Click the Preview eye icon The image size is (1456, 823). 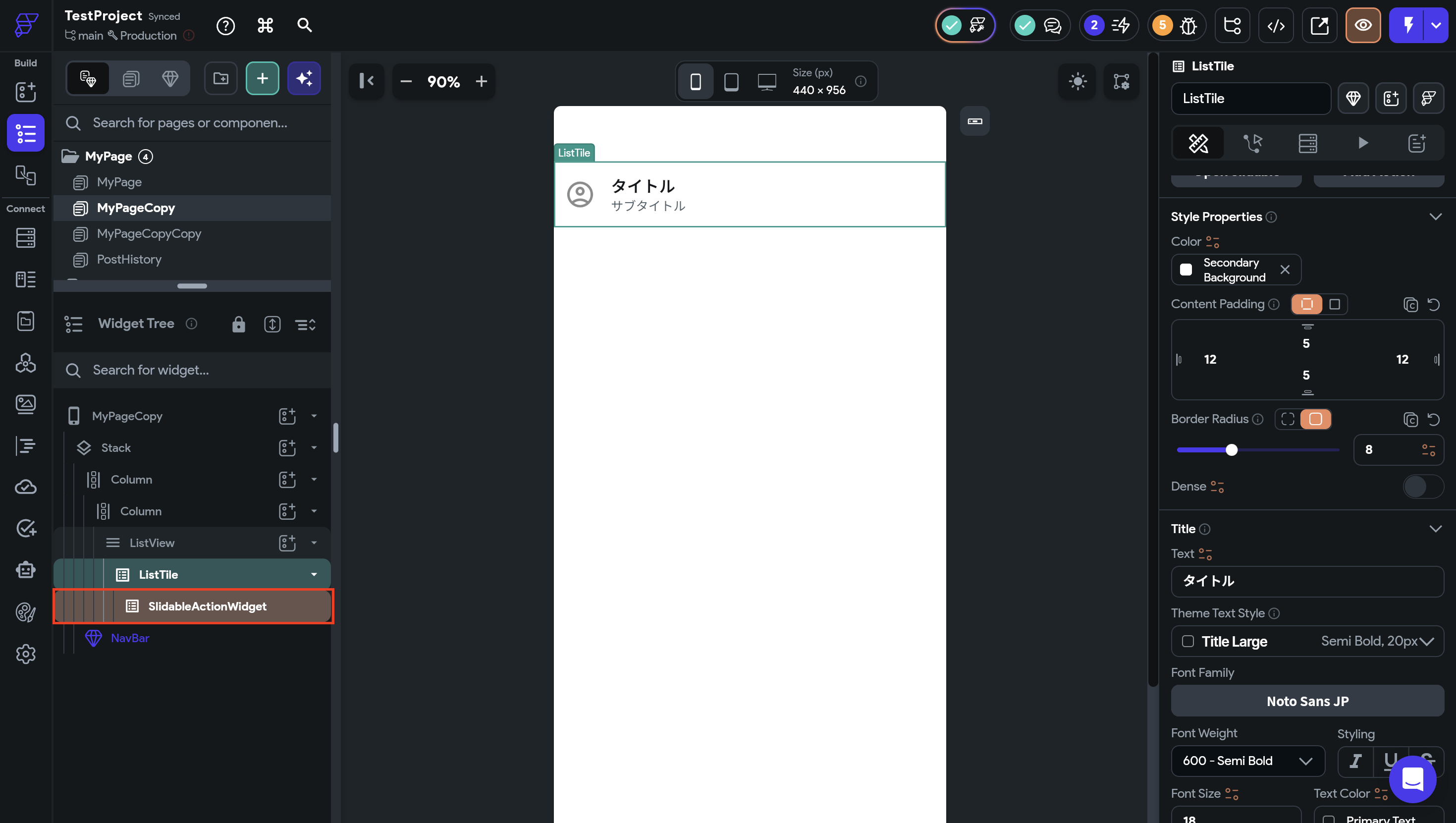(1363, 25)
